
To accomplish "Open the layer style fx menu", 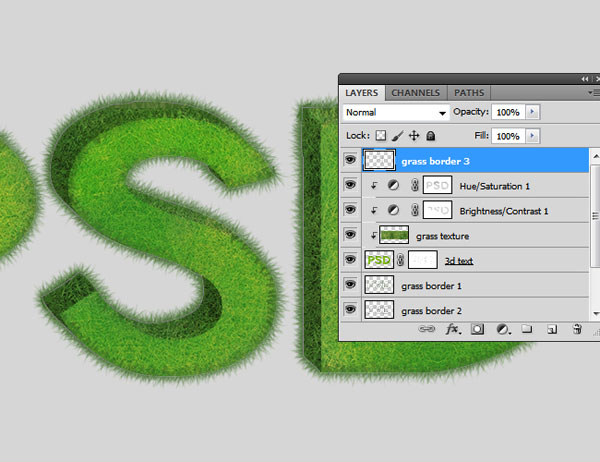I will (452, 328).
